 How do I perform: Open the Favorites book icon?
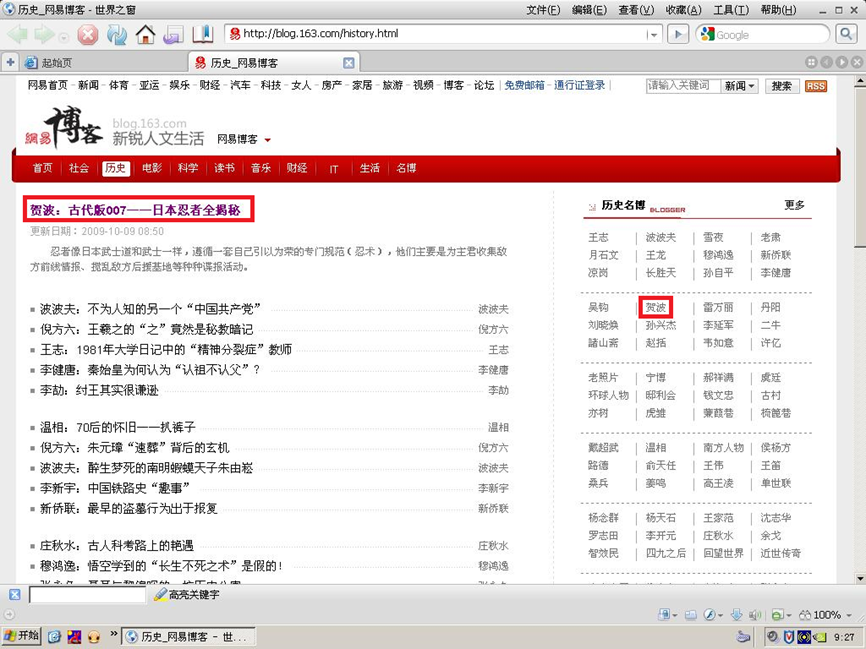[x=203, y=34]
